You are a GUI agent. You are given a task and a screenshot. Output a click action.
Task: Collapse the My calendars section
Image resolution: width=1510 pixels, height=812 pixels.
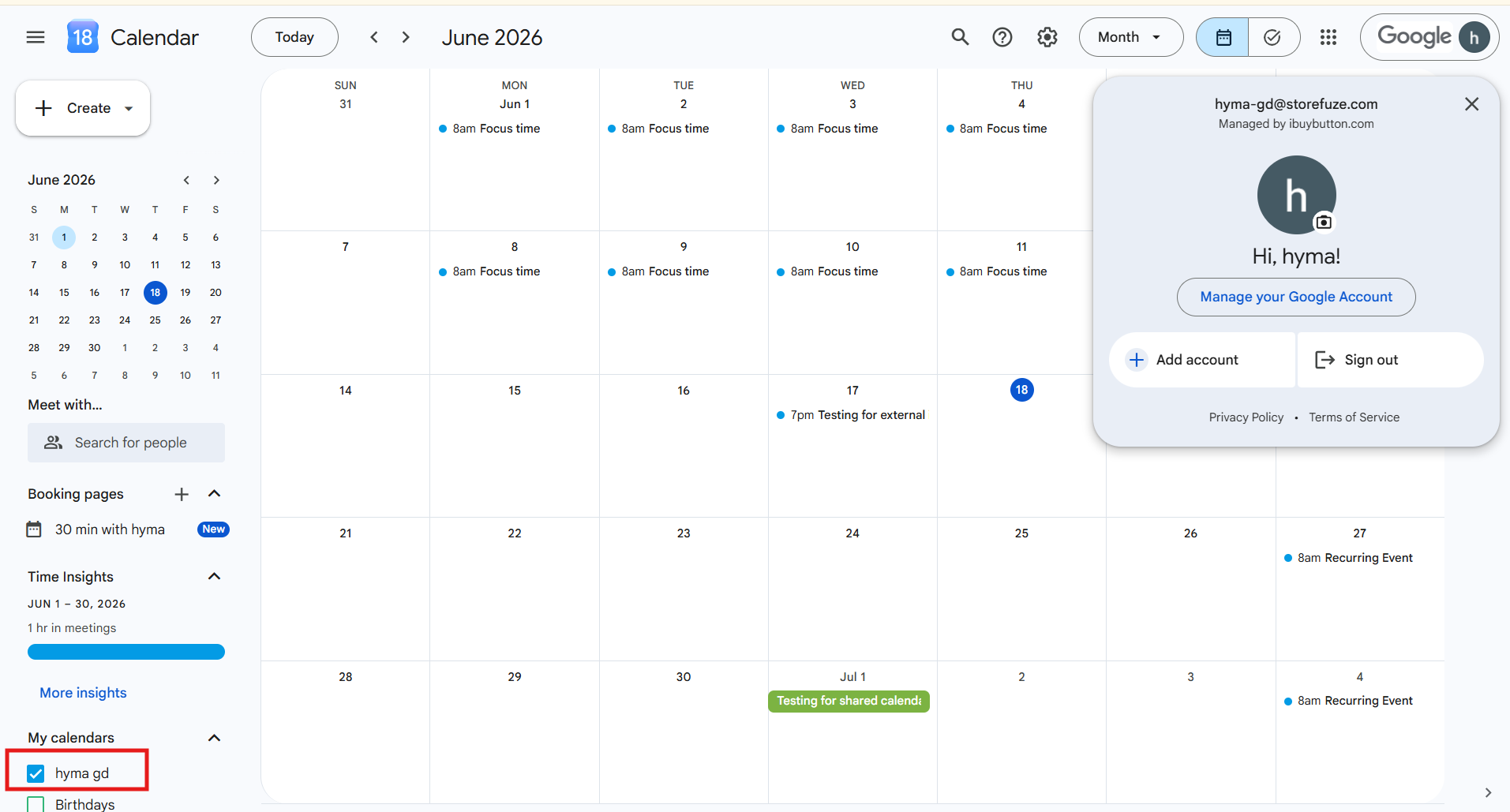point(214,738)
